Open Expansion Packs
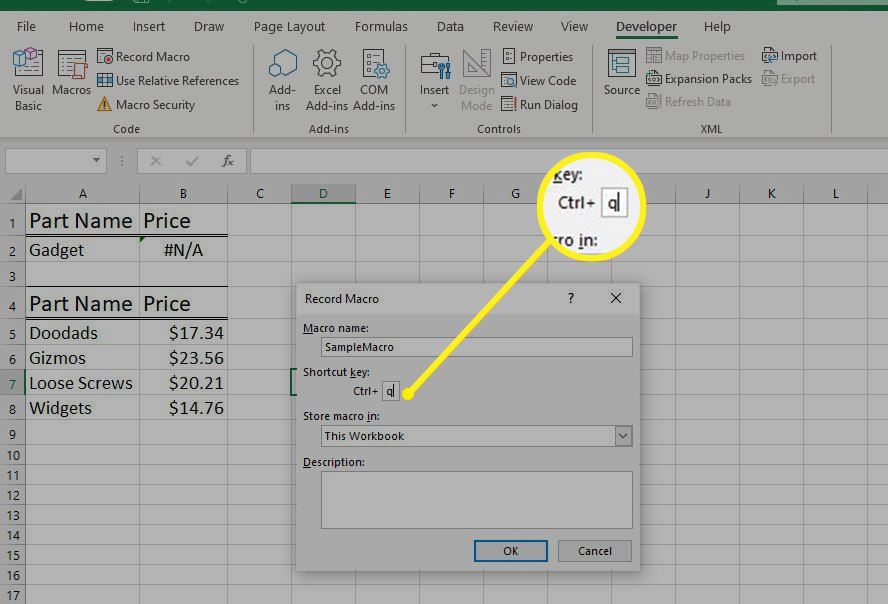The height and width of the screenshot is (604, 888). (699, 79)
